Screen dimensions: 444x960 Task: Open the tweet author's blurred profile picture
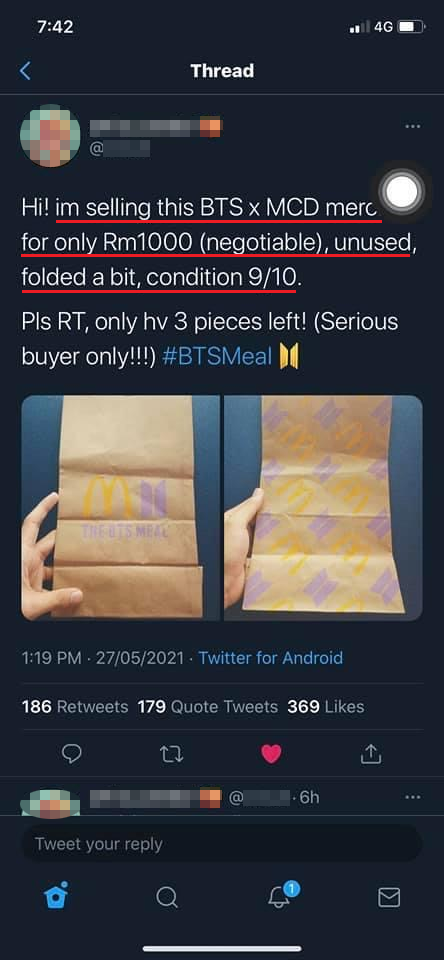pos(50,135)
